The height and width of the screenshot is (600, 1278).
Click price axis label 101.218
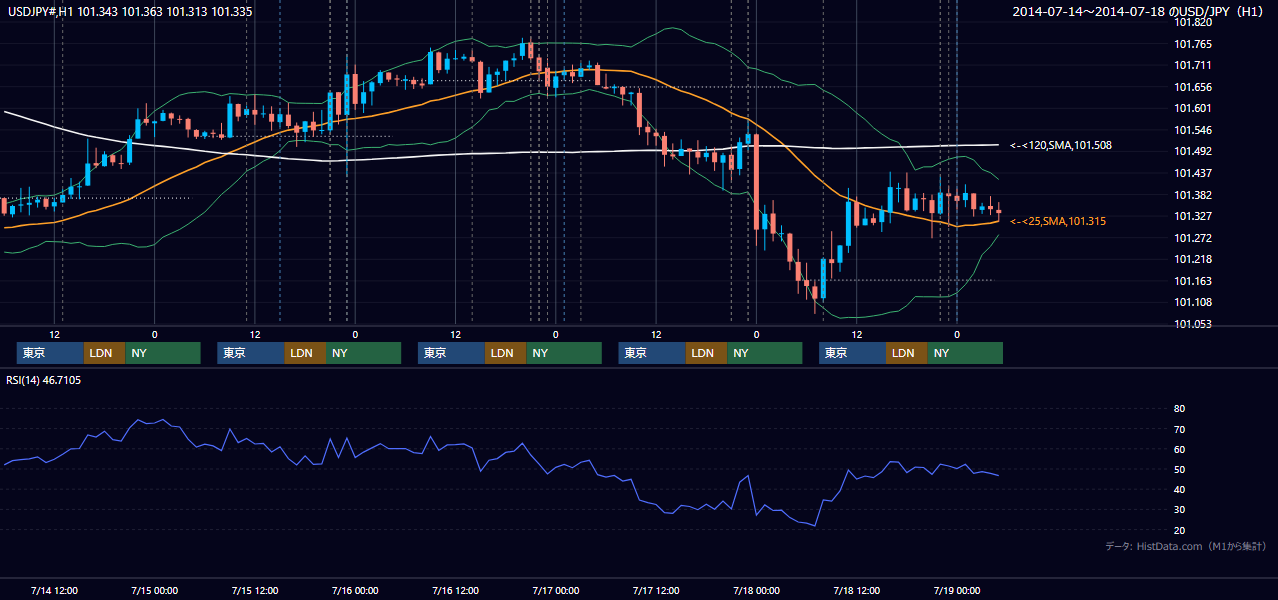pyautogui.click(x=1193, y=259)
